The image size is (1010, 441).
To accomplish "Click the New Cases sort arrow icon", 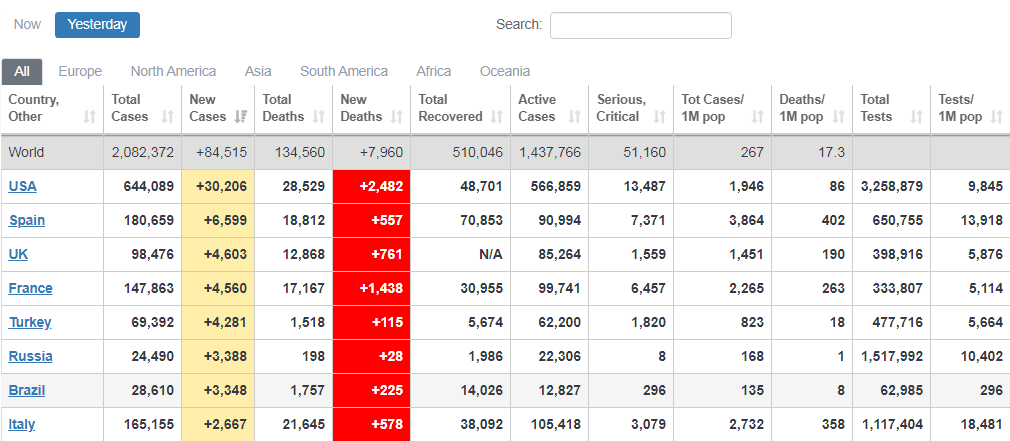I will (x=240, y=117).
